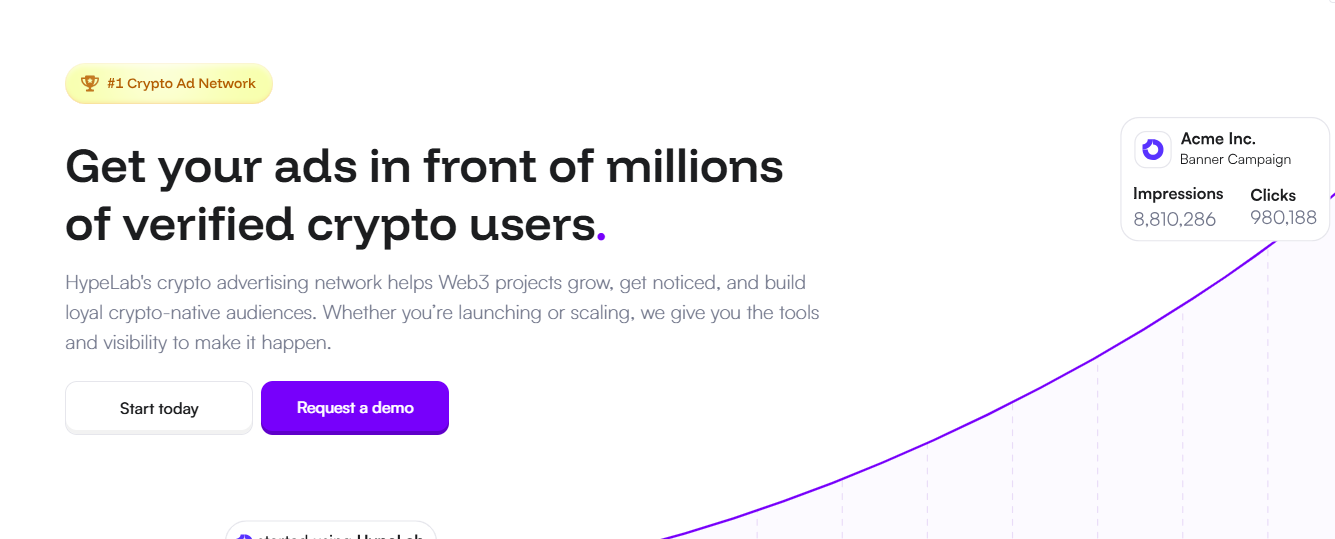Screen dimensions: 1335x539
Task: Click the HypeLab description paragraph
Action: pos(442,312)
